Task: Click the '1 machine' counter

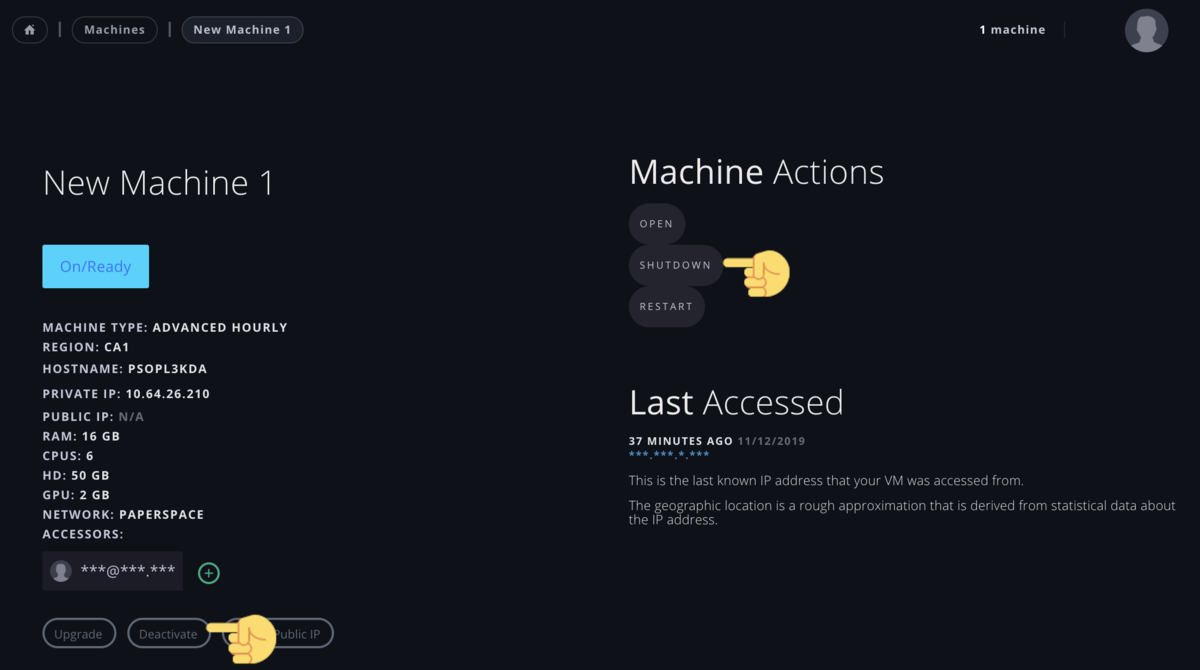Action: [x=1012, y=30]
